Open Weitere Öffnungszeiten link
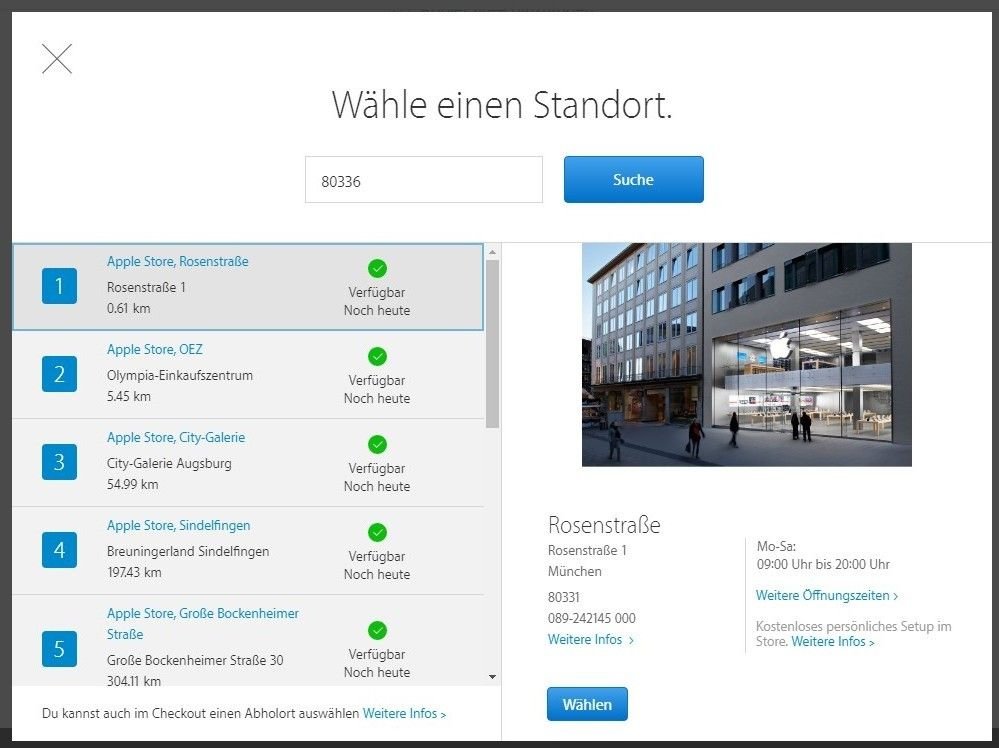Image resolution: width=999 pixels, height=748 pixels. coord(827,595)
